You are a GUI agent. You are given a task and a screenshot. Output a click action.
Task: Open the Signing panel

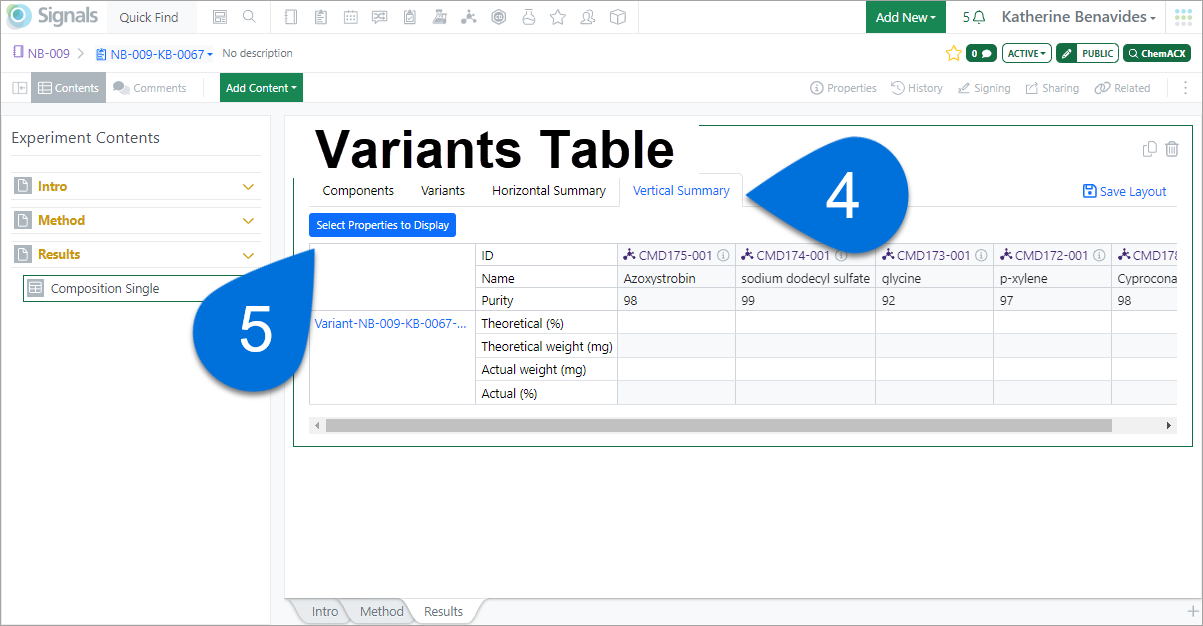coord(984,88)
